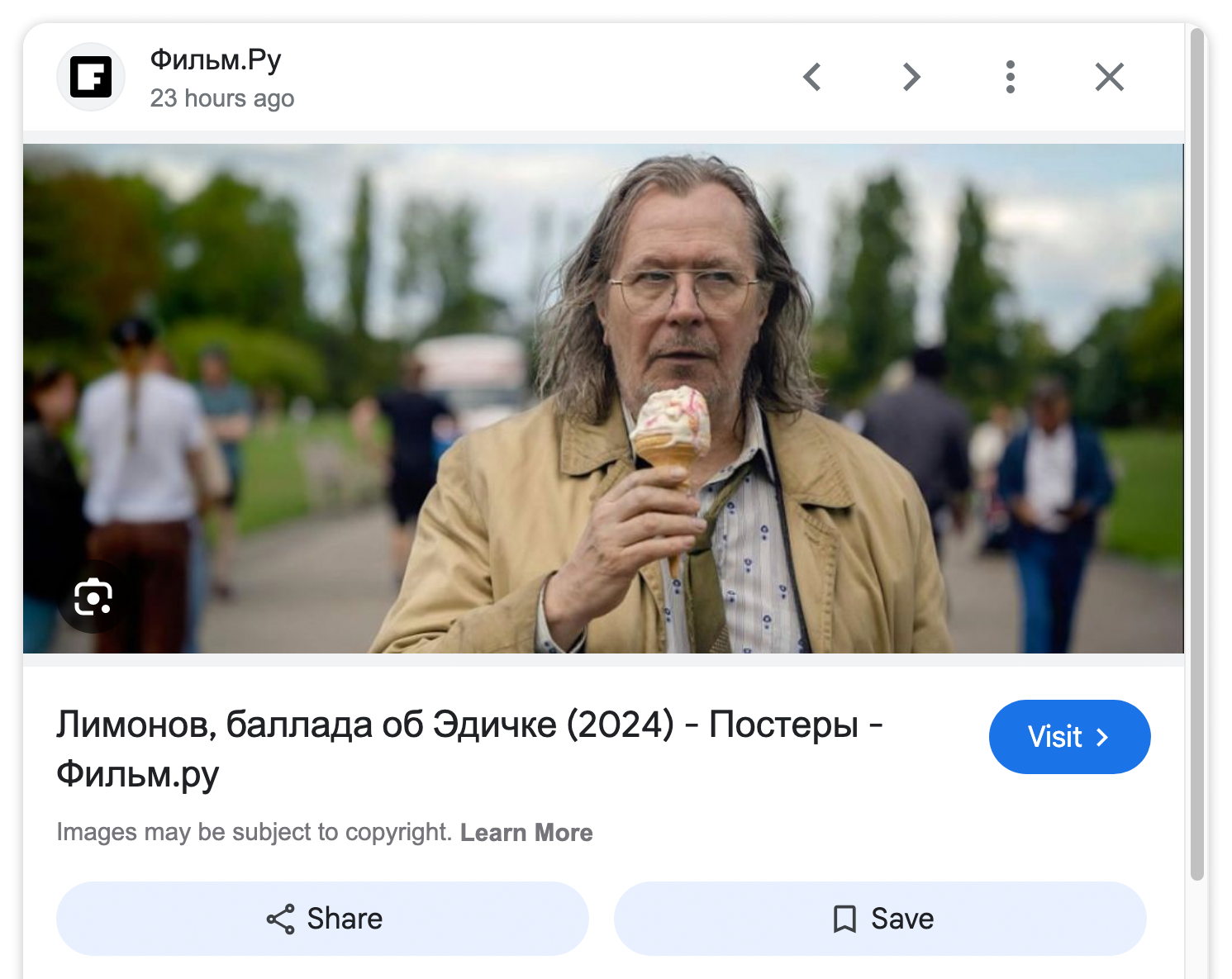The width and height of the screenshot is (1232, 979).
Task: Open the man with ice cream image
Action: (603, 398)
